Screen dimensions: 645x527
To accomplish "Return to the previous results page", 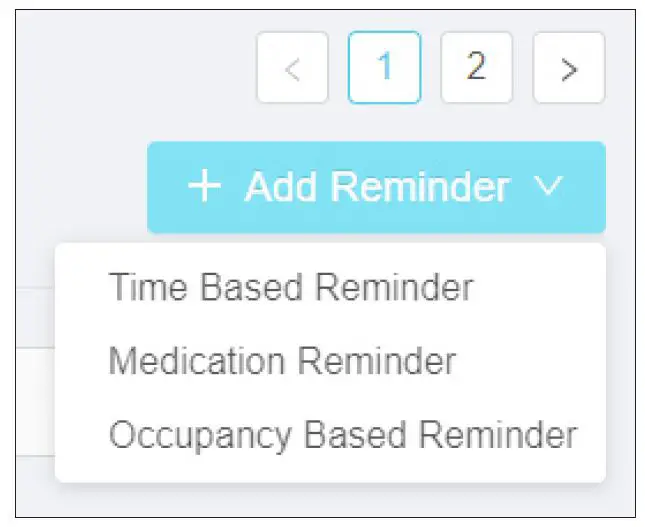I will click(x=292, y=68).
